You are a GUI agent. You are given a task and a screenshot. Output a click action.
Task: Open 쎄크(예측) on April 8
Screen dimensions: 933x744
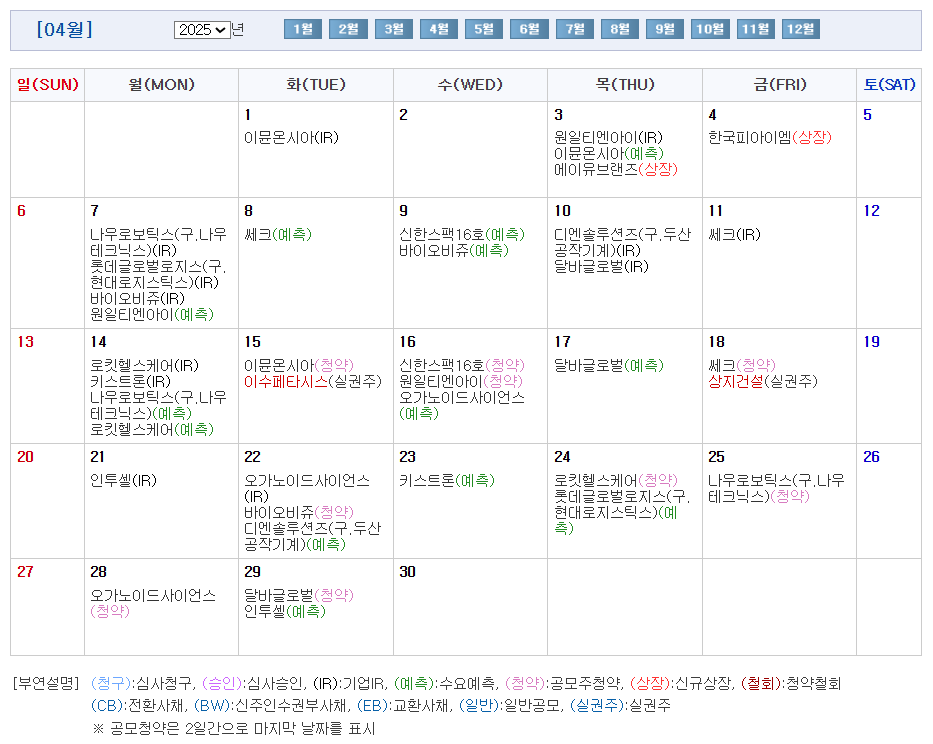pyautogui.click(x=278, y=235)
